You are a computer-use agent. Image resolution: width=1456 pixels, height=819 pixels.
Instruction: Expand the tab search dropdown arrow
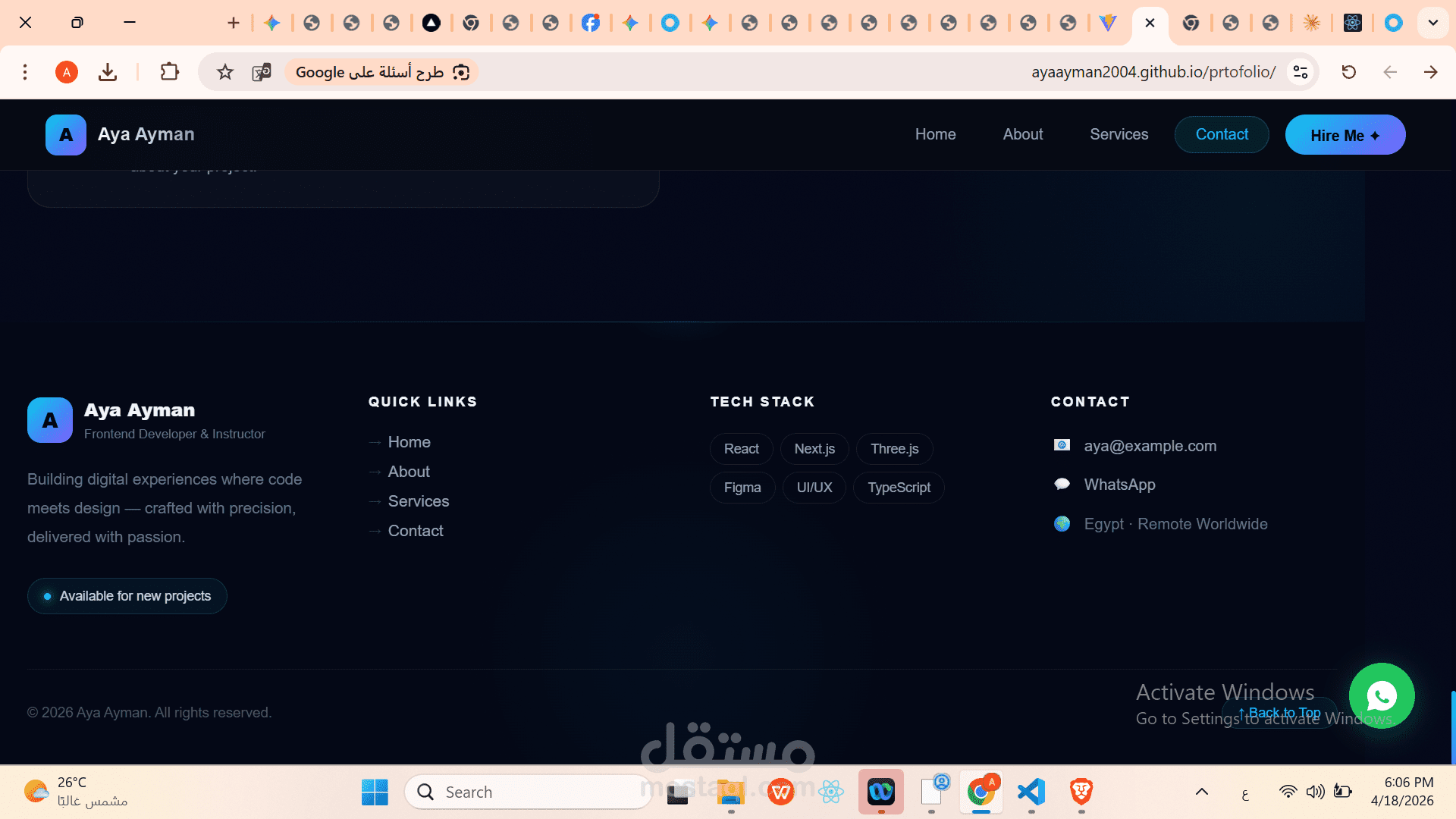pyautogui.click(x=1432, y=23)
